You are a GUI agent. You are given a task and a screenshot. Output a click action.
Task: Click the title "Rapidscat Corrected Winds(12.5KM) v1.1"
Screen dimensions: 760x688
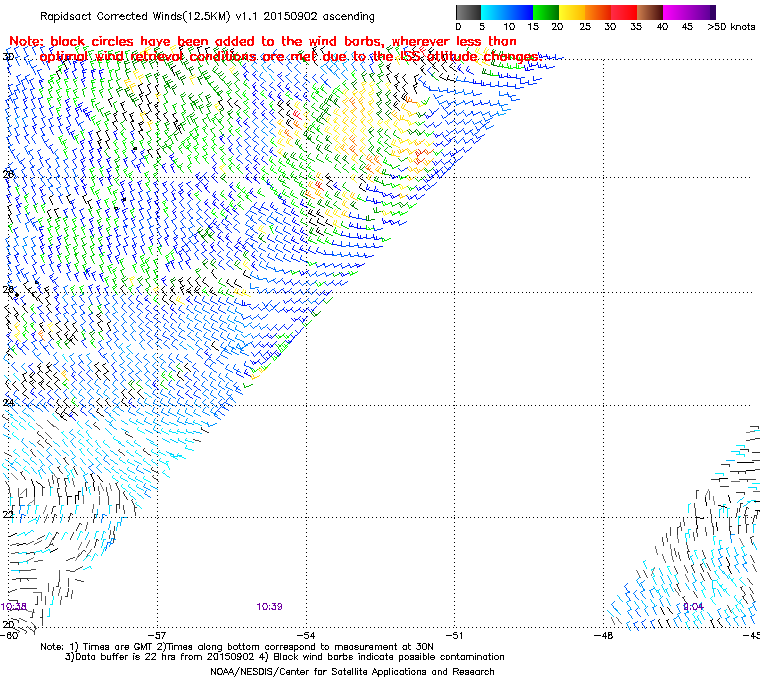click(150, 16)
